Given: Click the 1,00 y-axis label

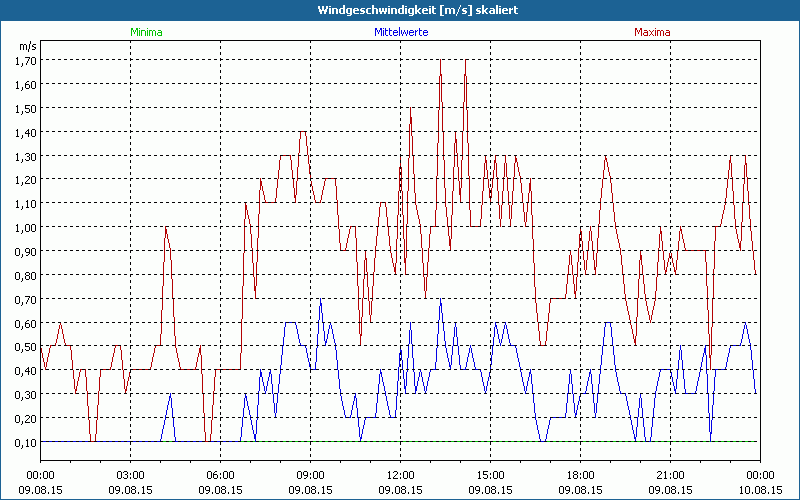Looking at the screenshot, I should pyautogui.click(x=25, y=227).
